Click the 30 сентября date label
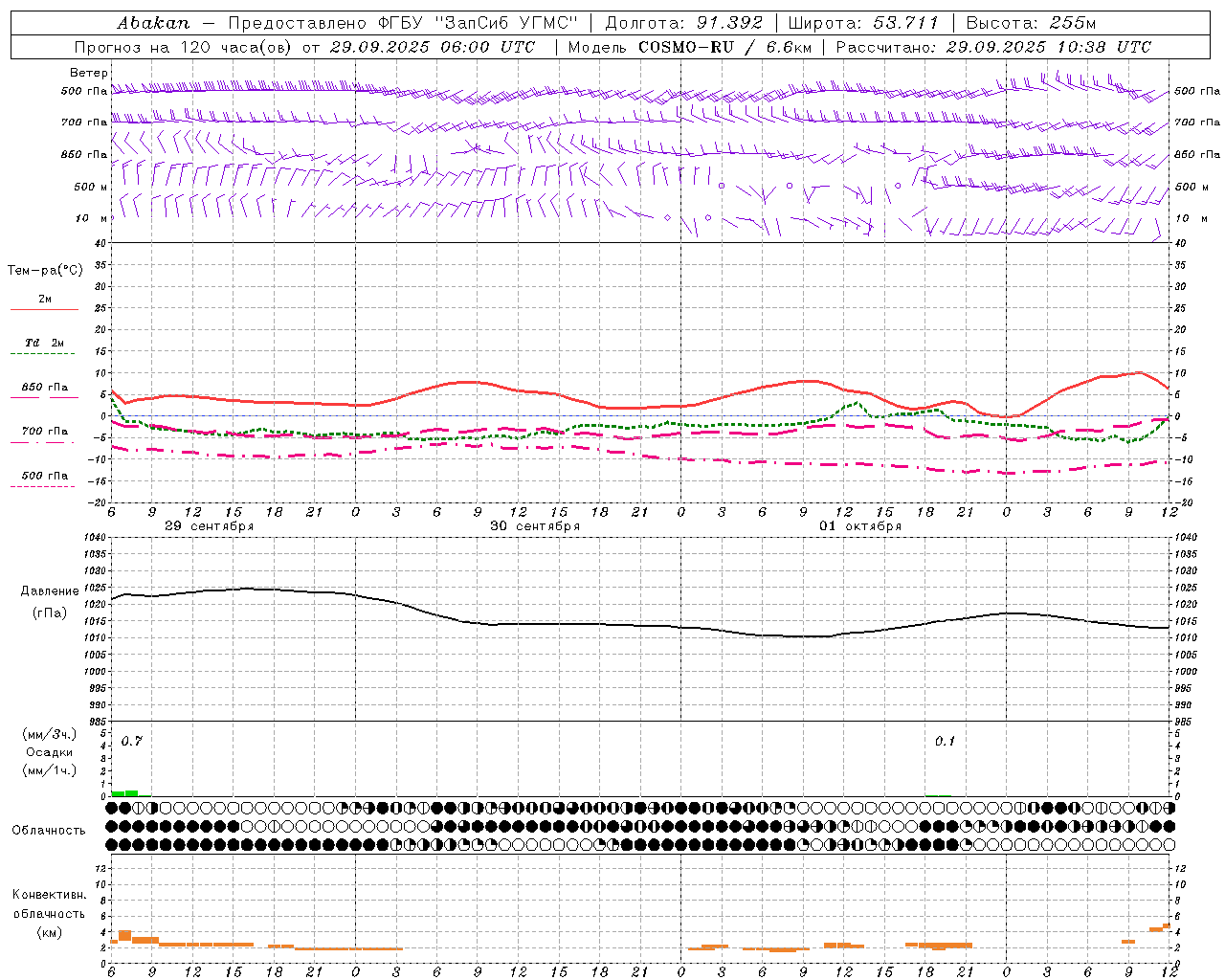This screenshot has height=980, width=1225. point(535,526)
